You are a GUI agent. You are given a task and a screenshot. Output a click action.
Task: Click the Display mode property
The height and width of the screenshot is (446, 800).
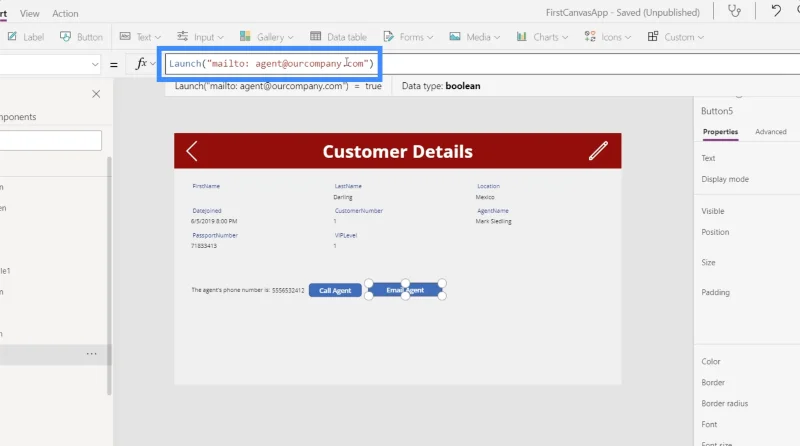tap(725, 179)
